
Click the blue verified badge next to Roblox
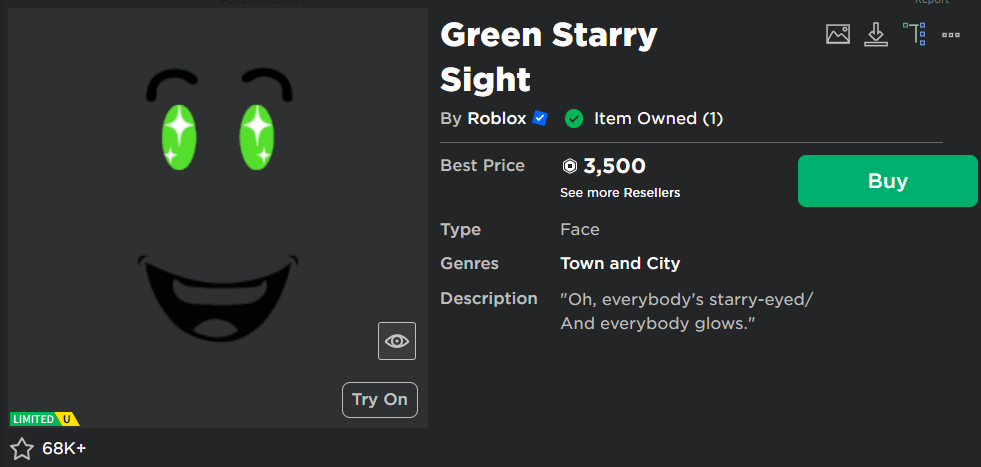tap(541, 118)
